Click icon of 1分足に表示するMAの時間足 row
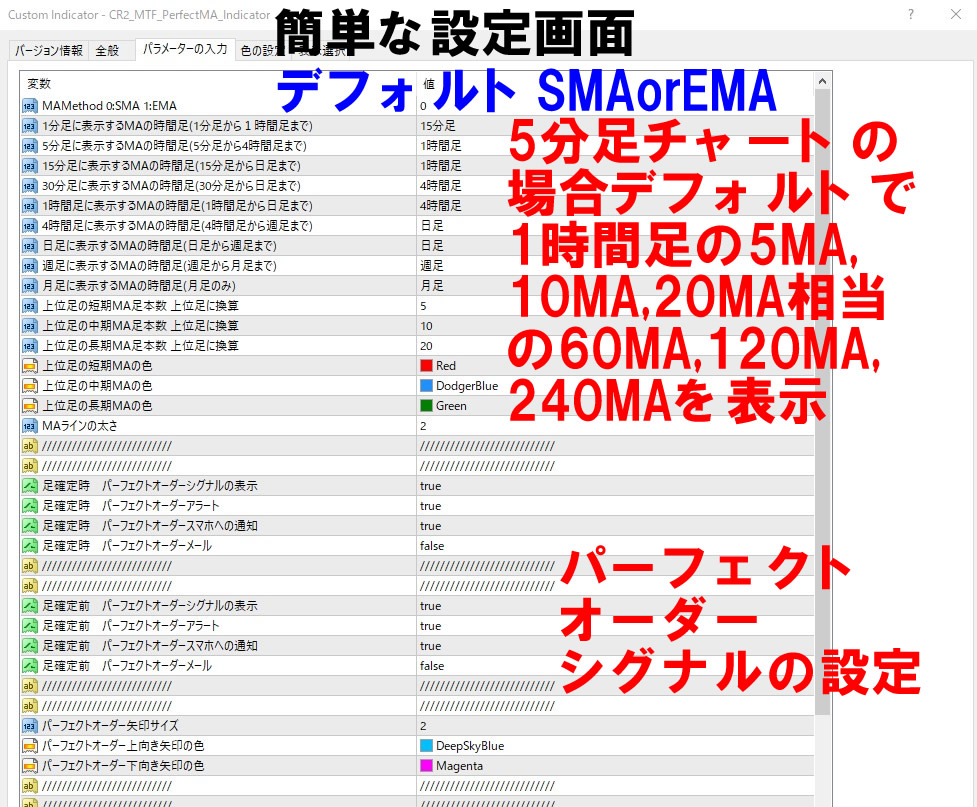The width and height of the screenshot is (977, 807). point(29,126)
